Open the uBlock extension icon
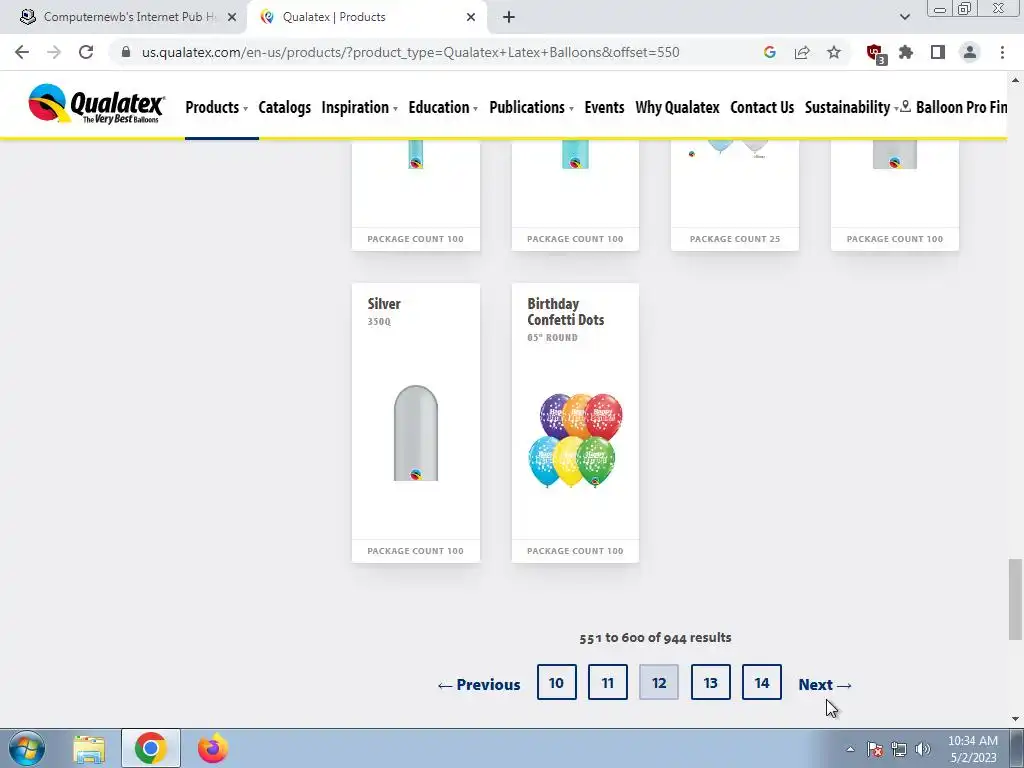The height and width of the screenshot is (768, 1024). [875, 54]
